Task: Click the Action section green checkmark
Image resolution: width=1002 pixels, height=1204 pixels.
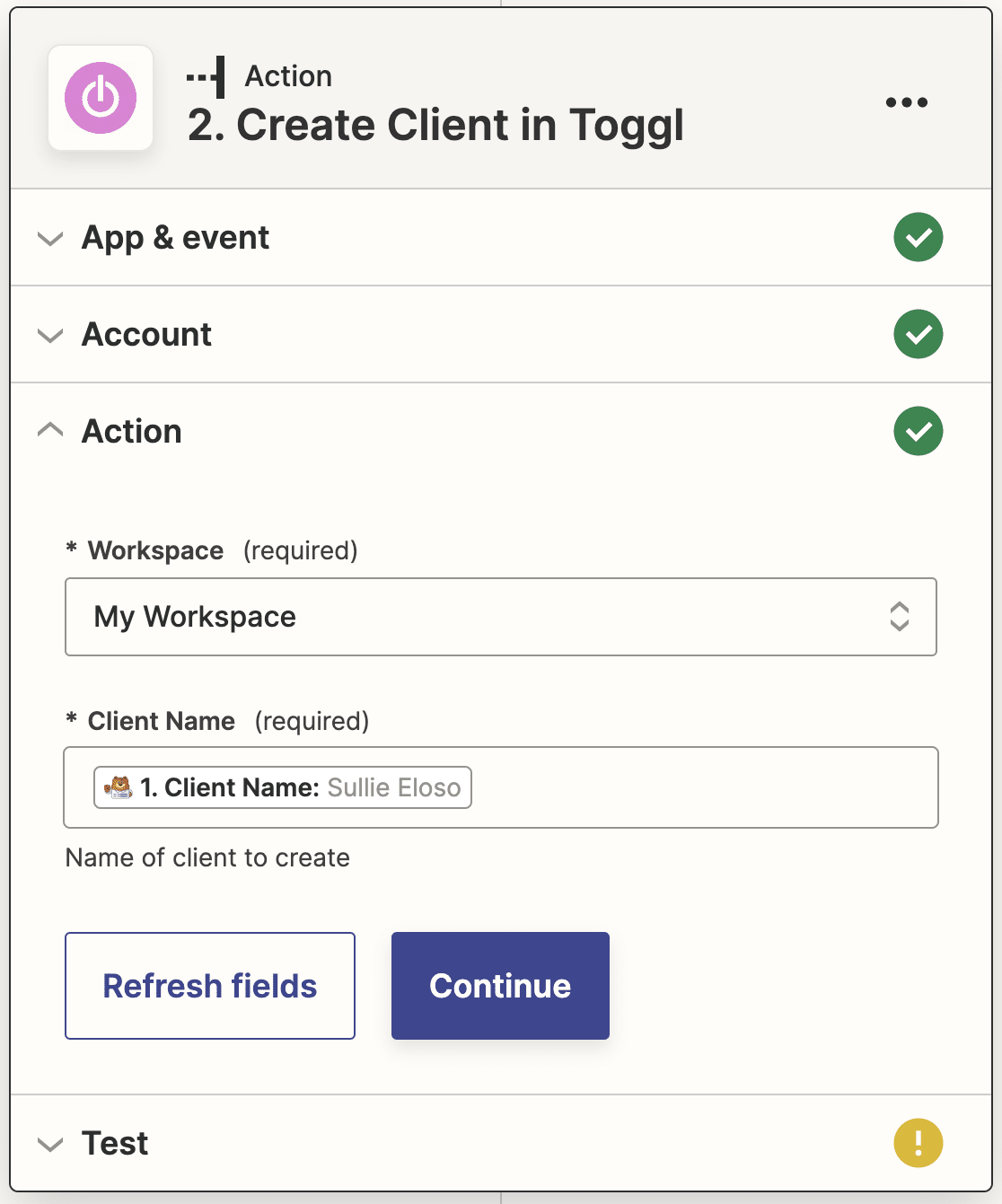Action: [918, 431]
